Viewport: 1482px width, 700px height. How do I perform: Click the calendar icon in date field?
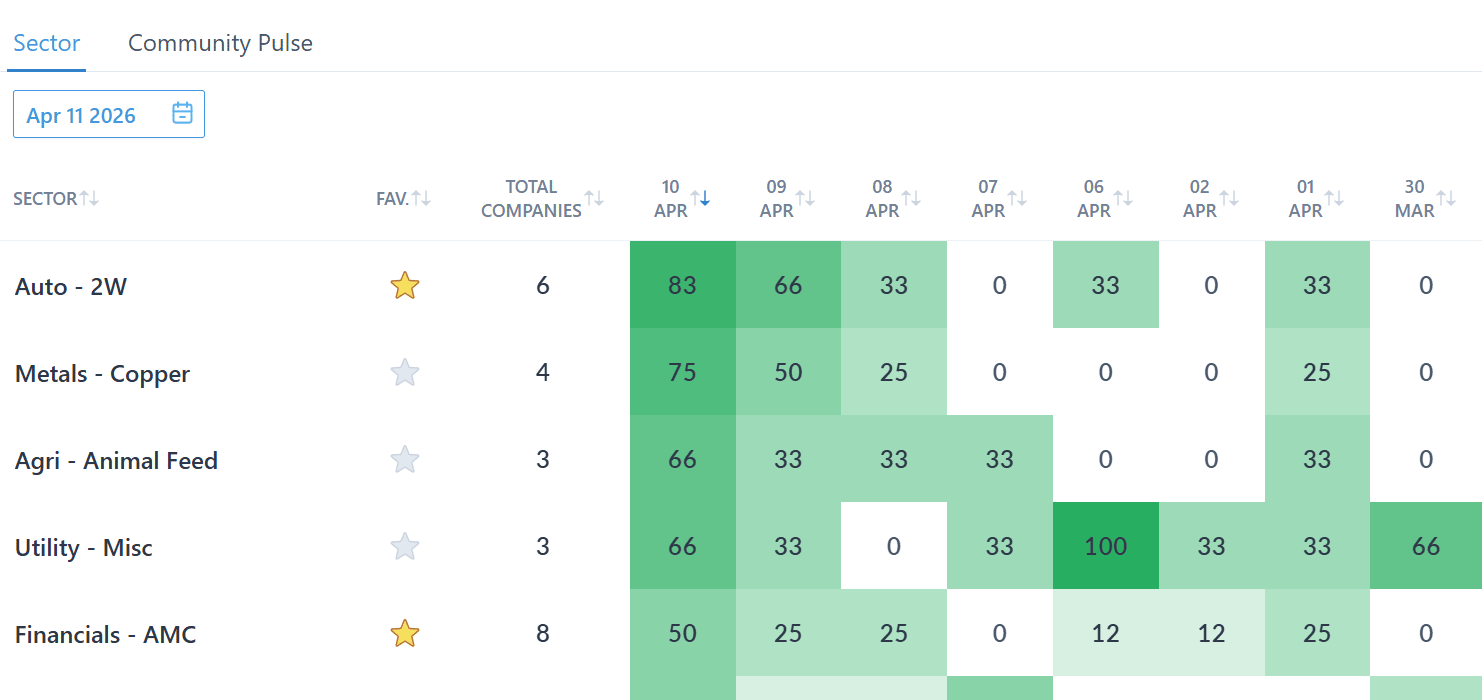pyautogui.click(x=182, y=114)
